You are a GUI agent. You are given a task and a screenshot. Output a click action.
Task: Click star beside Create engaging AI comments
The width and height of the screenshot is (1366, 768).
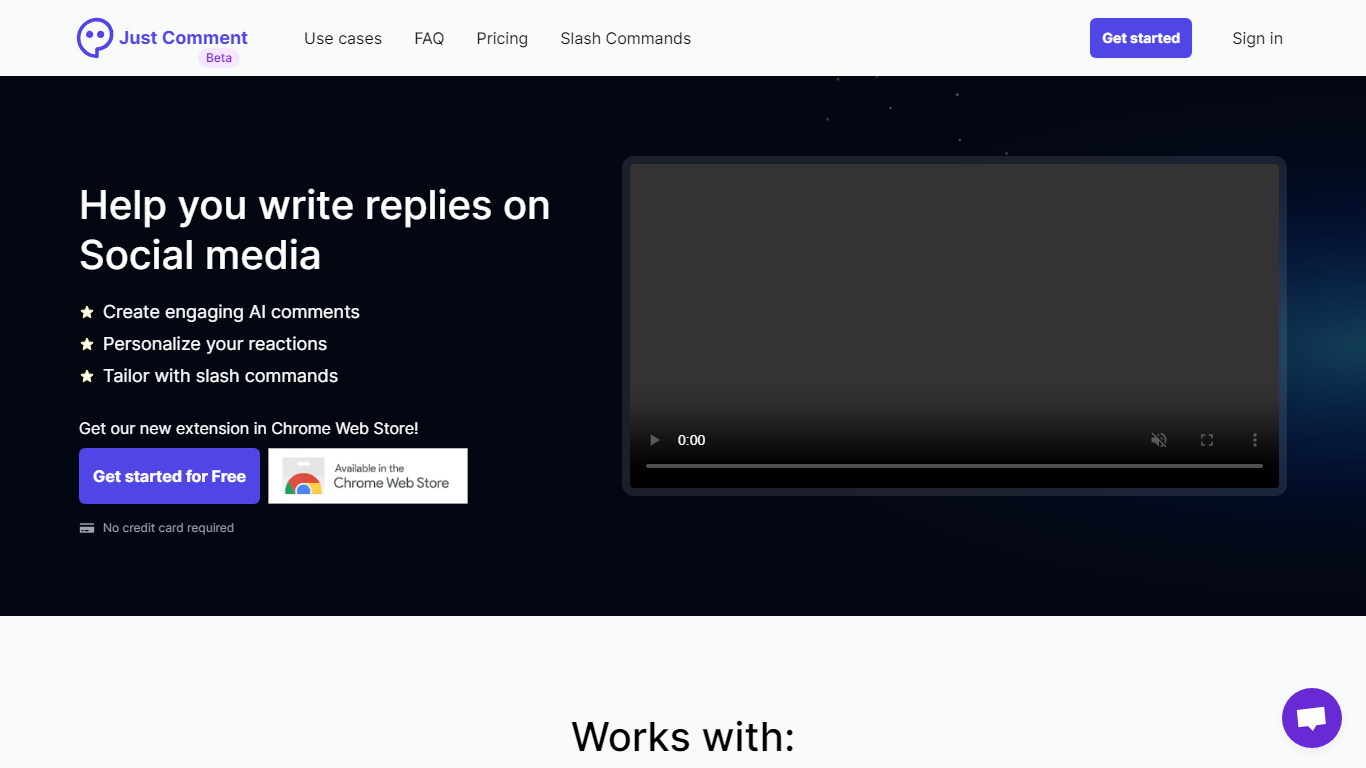(87, 312)
